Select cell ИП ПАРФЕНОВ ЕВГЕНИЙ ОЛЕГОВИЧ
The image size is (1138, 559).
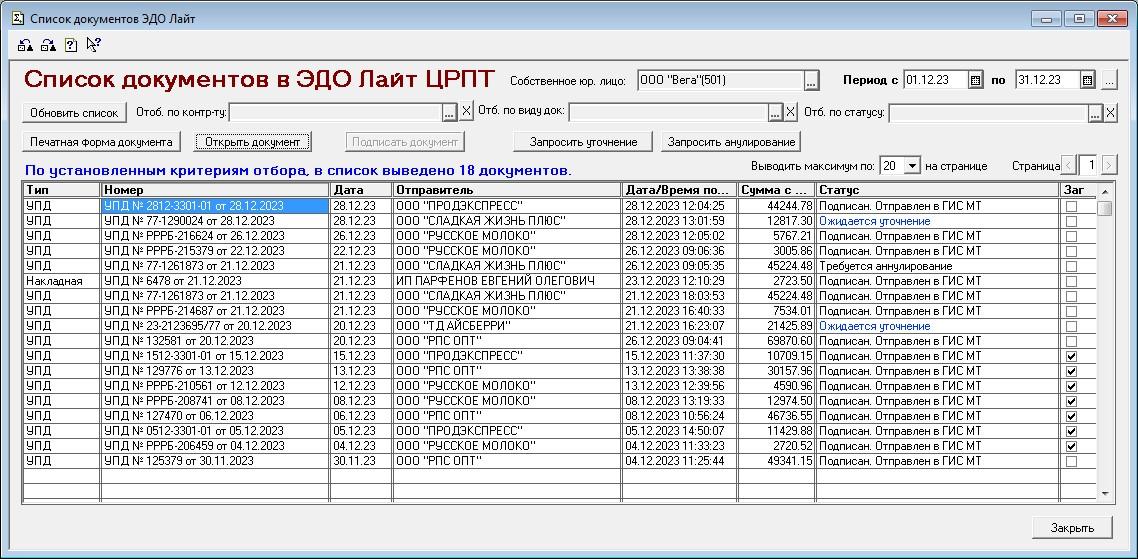507,281
